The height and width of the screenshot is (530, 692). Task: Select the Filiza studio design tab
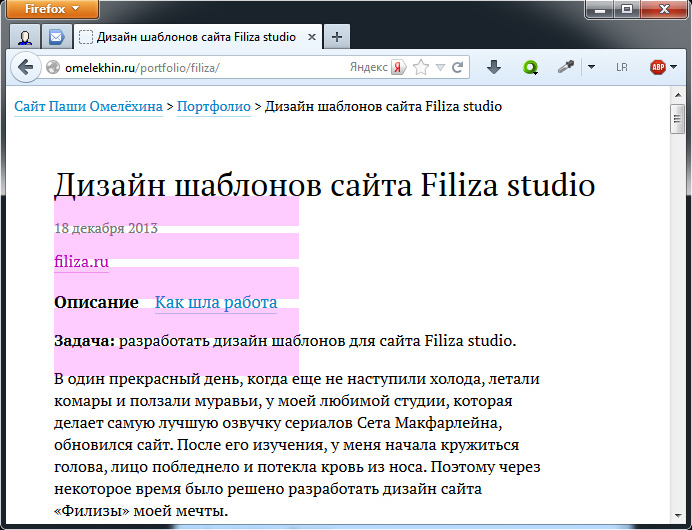[186, 37]
